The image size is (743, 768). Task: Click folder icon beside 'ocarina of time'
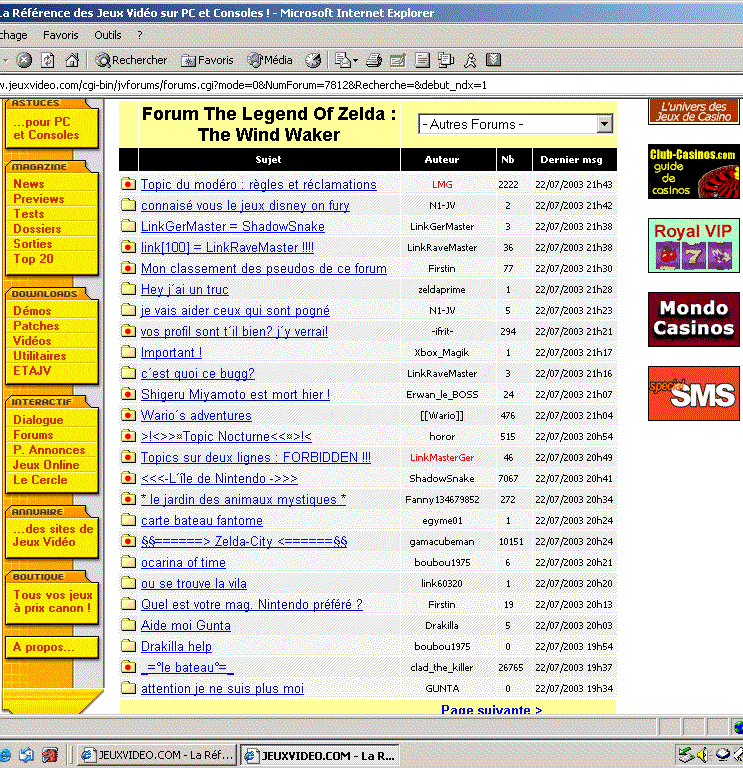point(128,562)
